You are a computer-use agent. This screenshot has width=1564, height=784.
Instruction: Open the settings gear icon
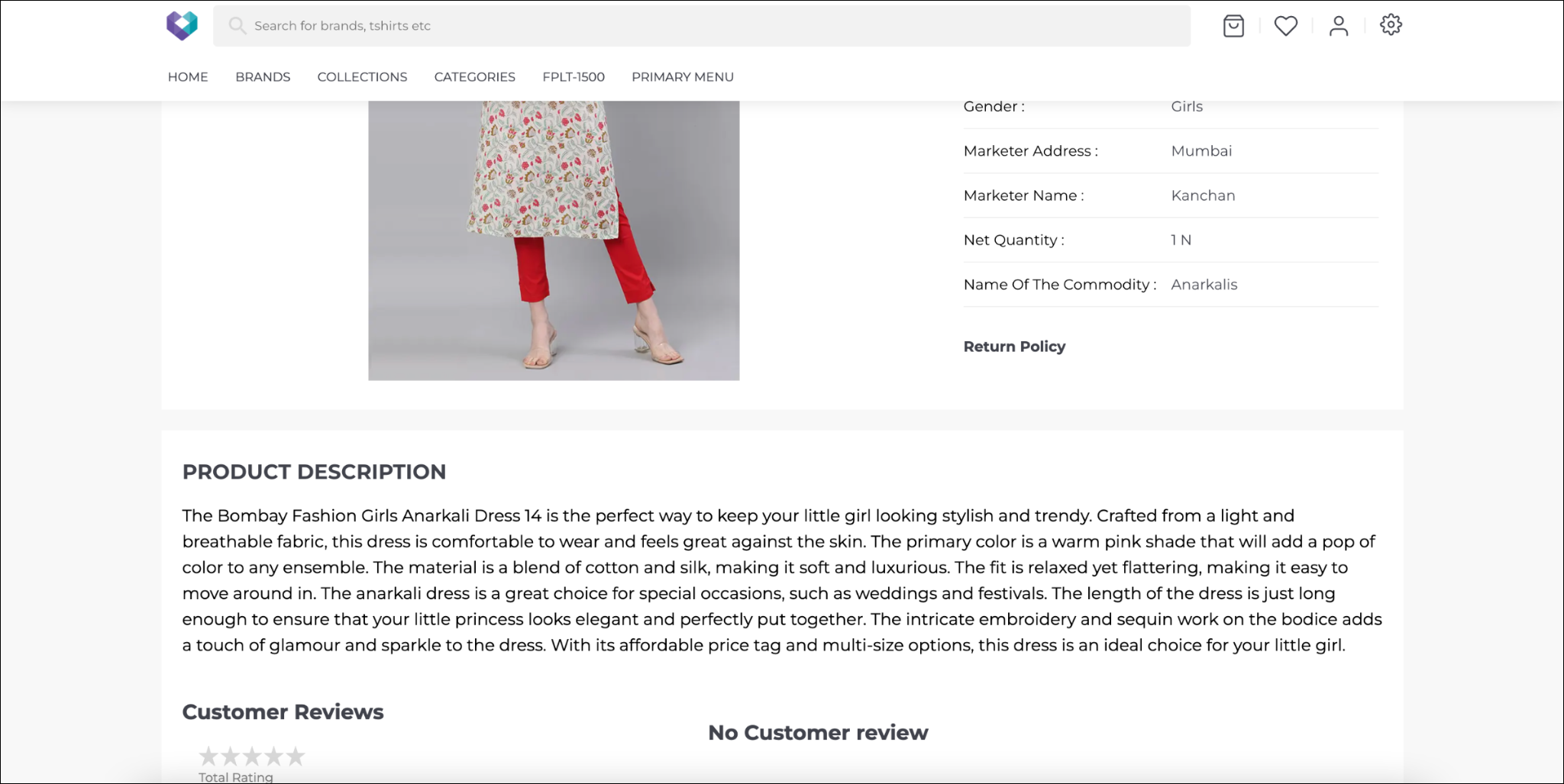[x=1391, y=24]
